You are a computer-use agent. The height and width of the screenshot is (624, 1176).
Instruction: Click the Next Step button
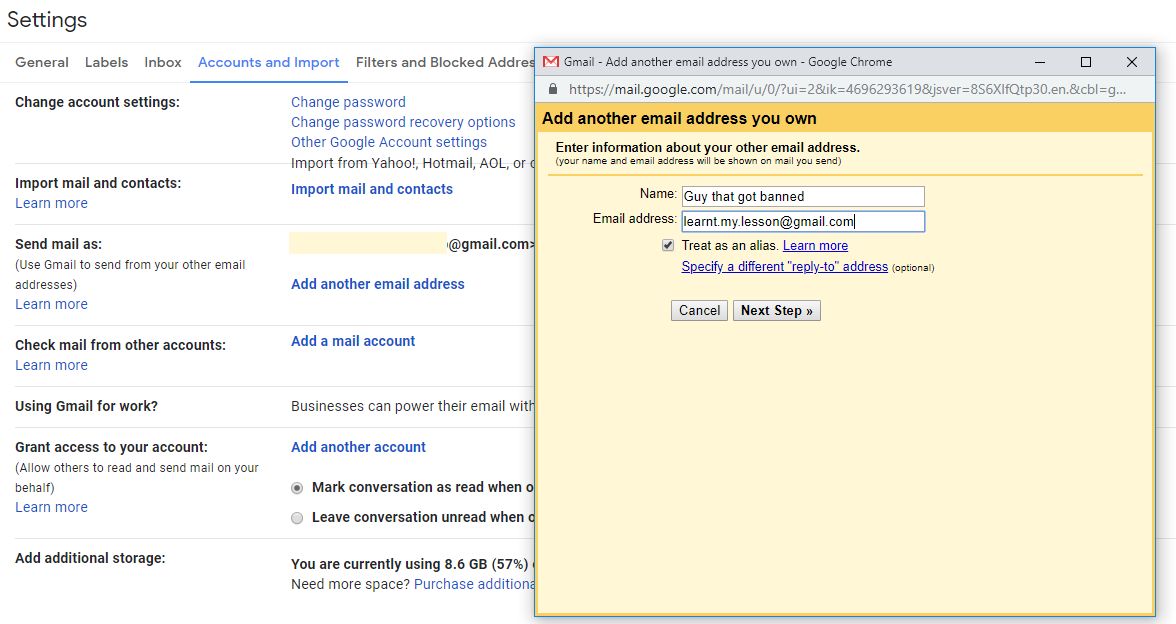[777, 310]
